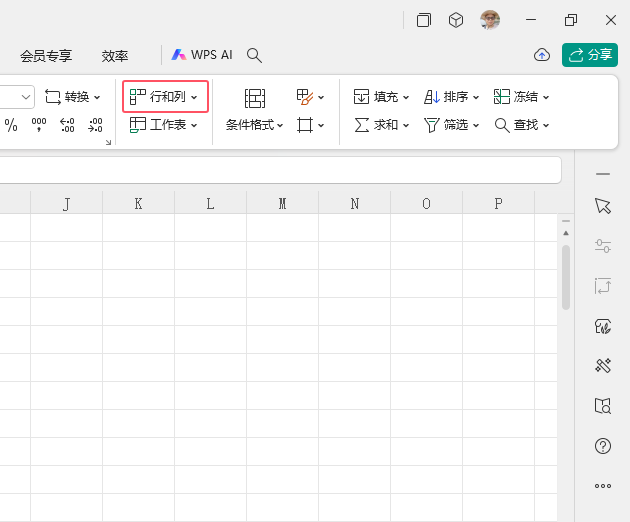Open the 排序 (Sort) dropdown
The image size is (630, 522).
click(451, 97)
